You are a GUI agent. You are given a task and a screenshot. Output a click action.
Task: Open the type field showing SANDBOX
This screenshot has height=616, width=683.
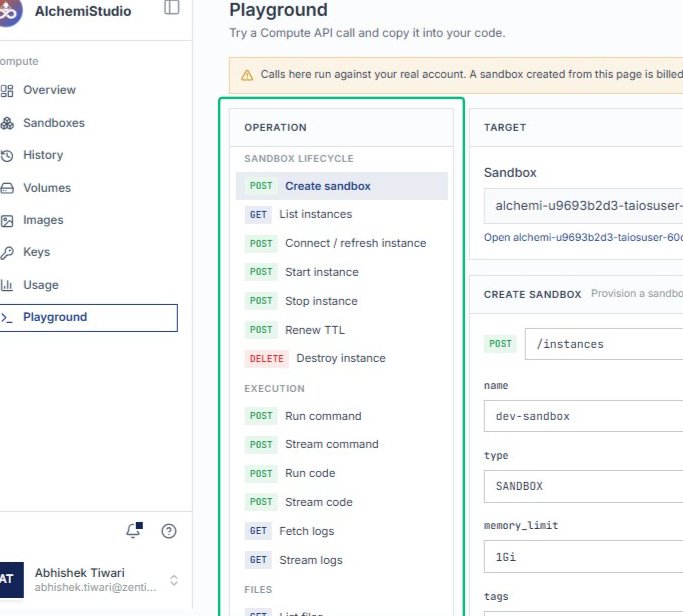[x=584, y=486]
